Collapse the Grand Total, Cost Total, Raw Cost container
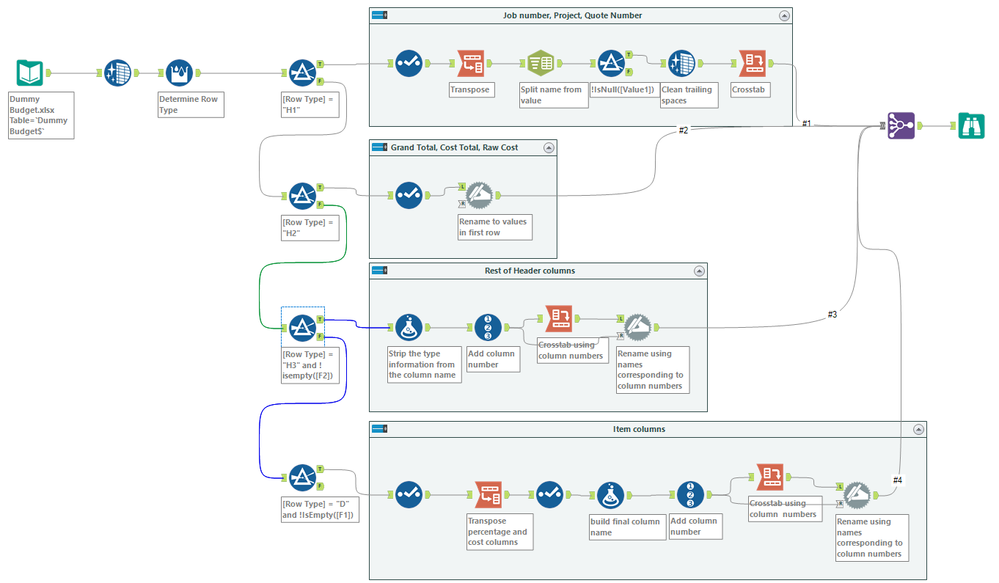Image resolution: width=999 pixels, height=583 pixels. click(549, 148)
